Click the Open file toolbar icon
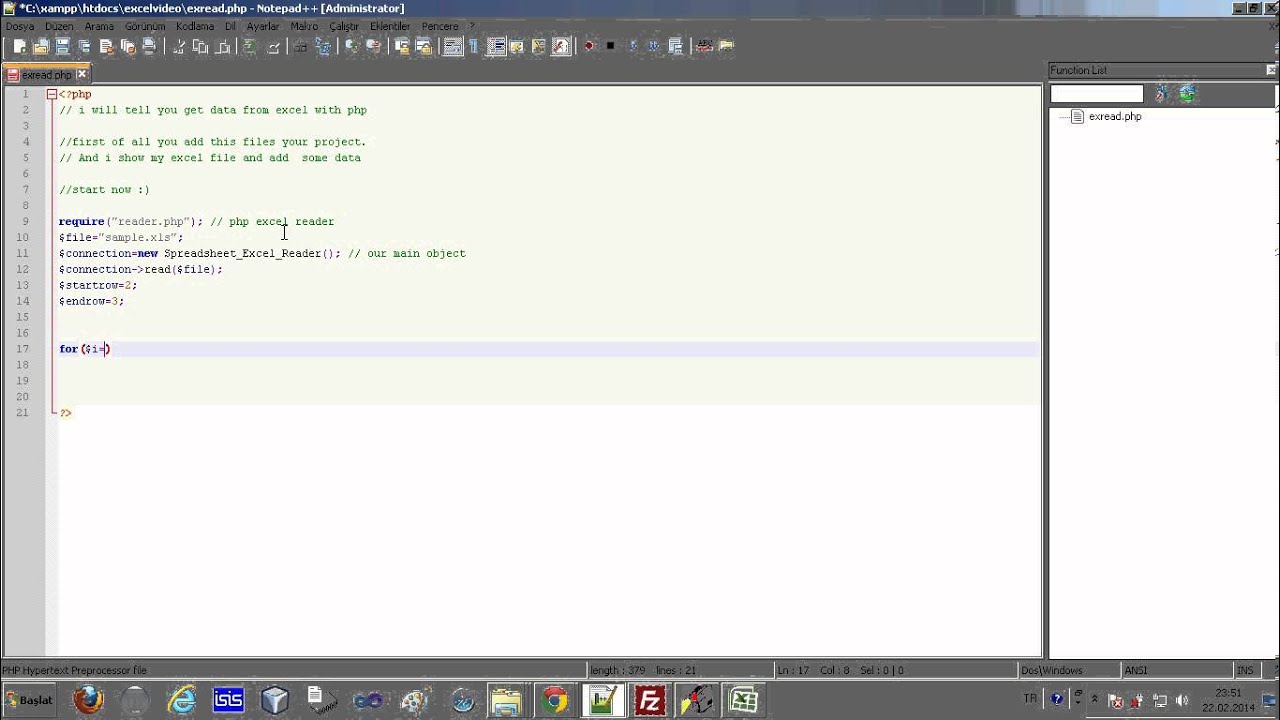 (41, 46)
